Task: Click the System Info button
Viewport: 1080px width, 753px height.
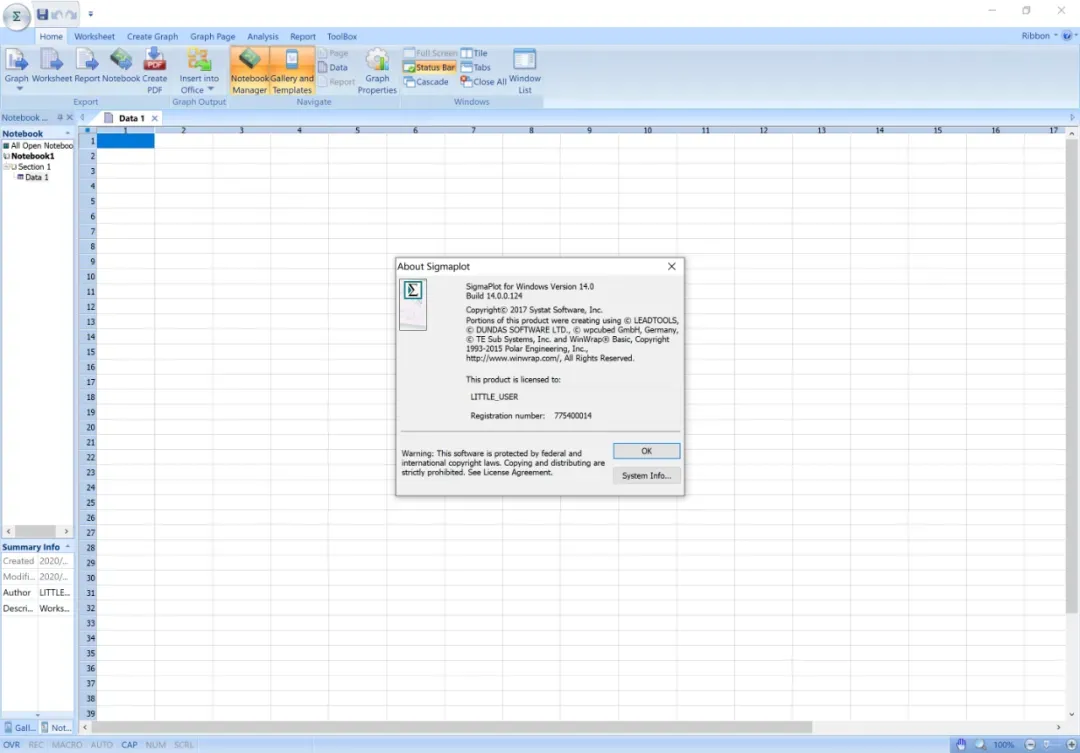Action: click(x=646, y=476)
